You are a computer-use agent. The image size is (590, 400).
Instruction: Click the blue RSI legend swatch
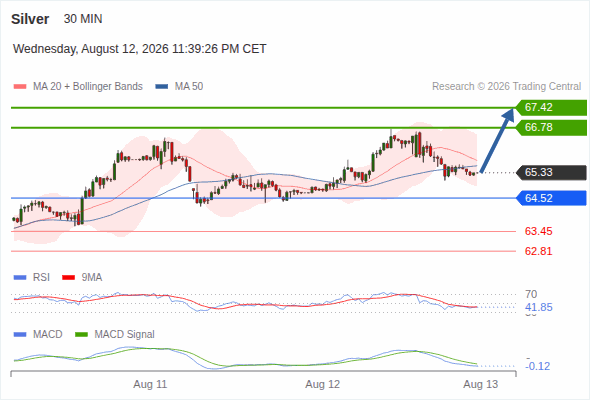coord(20,278)
